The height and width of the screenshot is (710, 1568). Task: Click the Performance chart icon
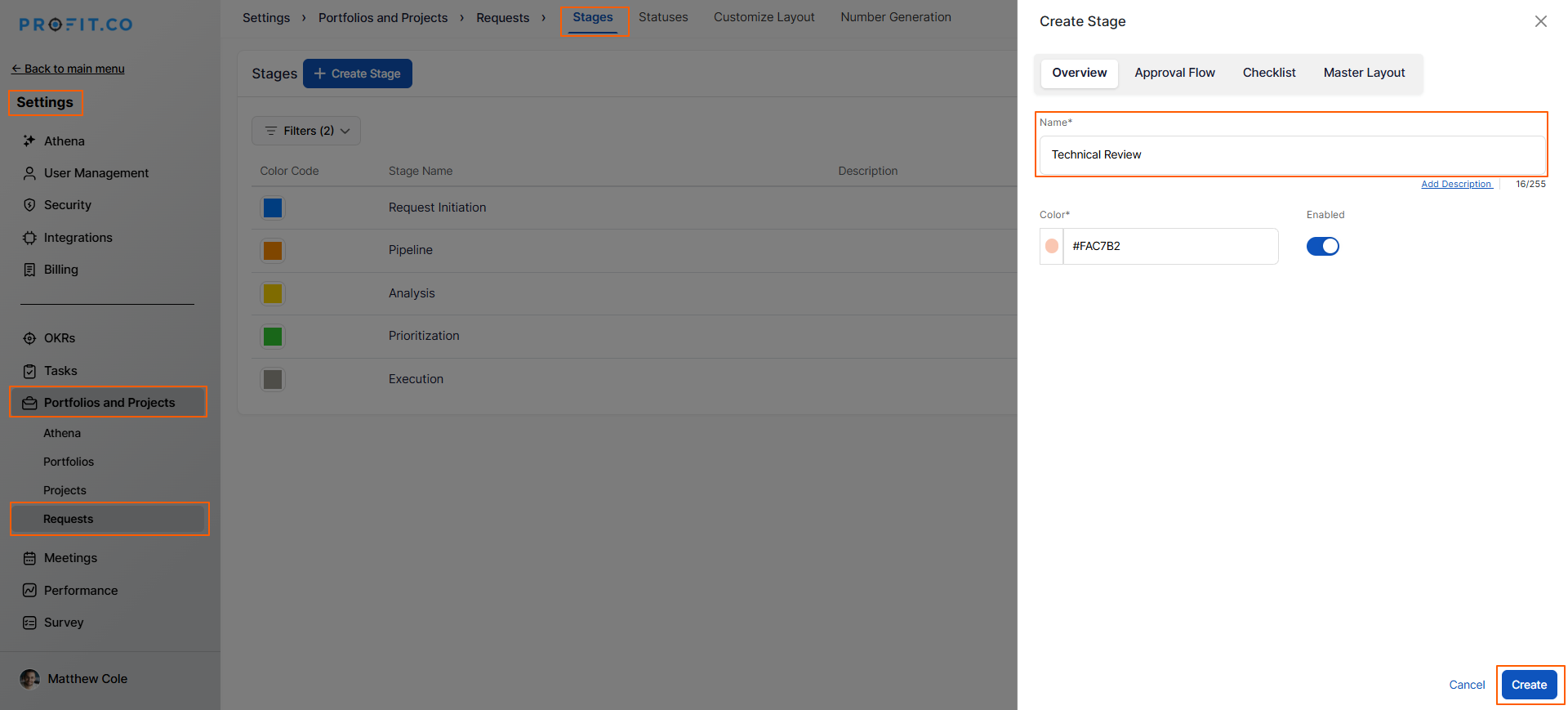pos(29,591)
